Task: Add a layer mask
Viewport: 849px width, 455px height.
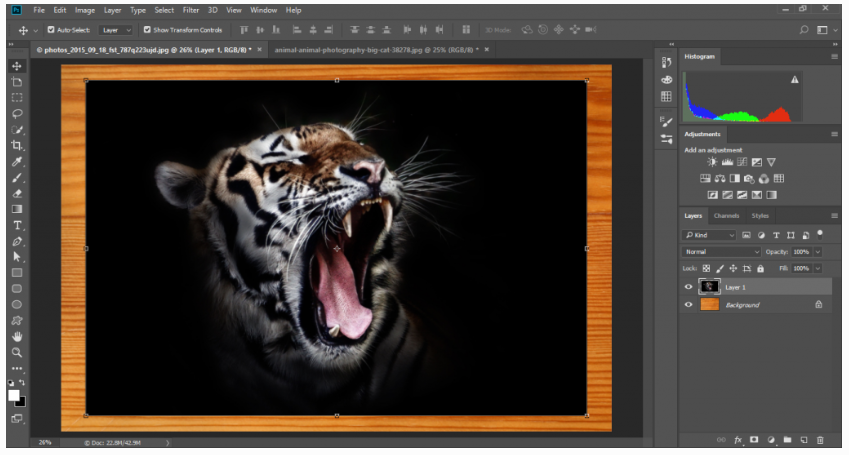Action: [x=754, y=440]
